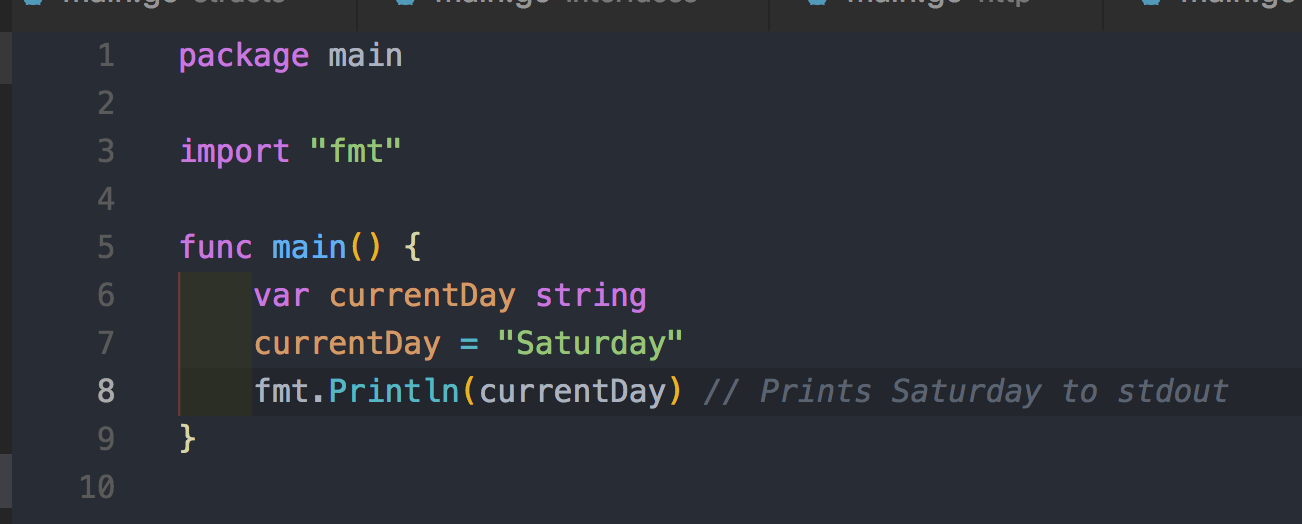The height and width of the screenshot is (524, 1302).
Task: Place cursor on the var keyword
Action: click(x=281, y=295)
